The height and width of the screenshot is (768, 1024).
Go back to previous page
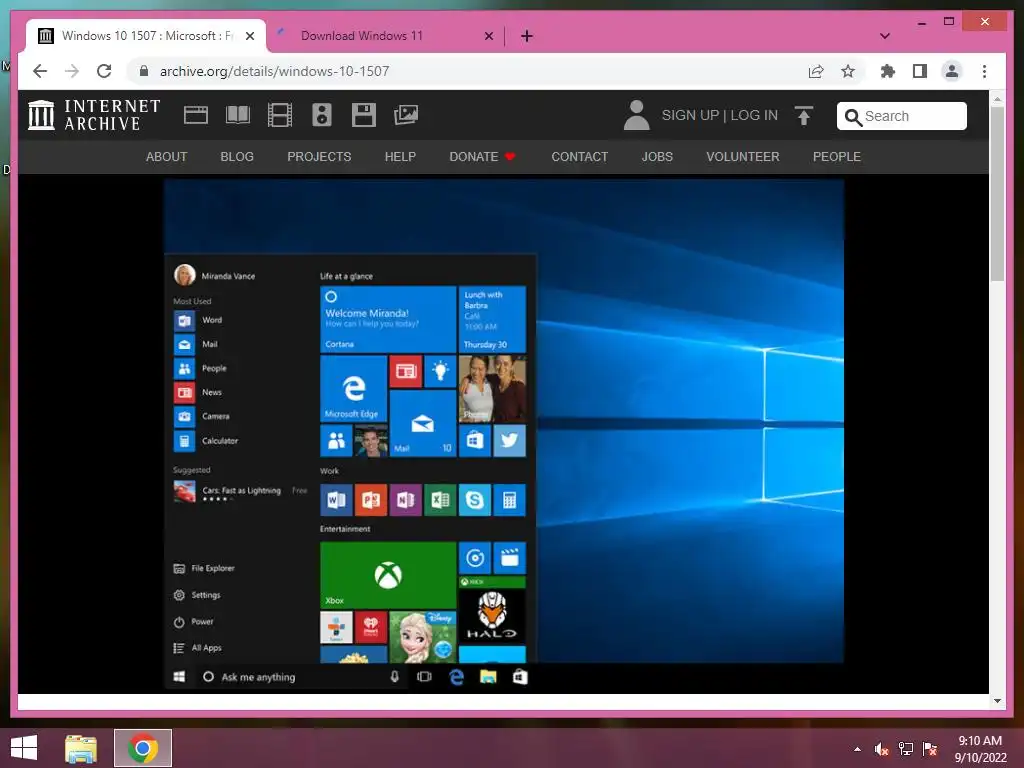click(40, 71)
